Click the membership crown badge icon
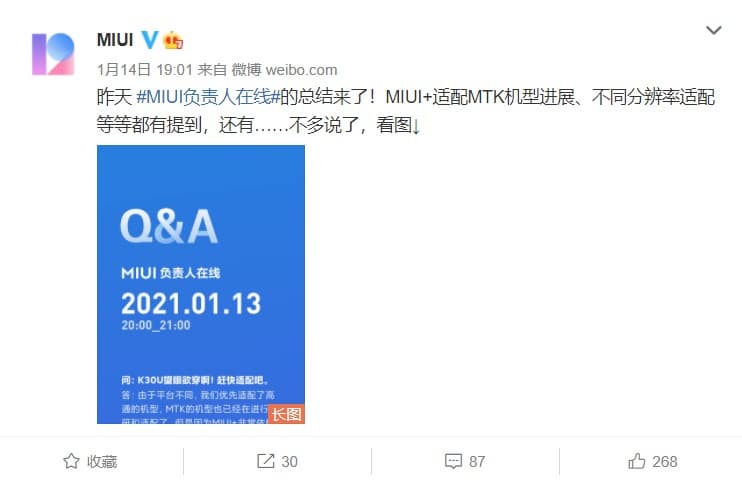This screenshot has height=483, width=742. (173, 41)
